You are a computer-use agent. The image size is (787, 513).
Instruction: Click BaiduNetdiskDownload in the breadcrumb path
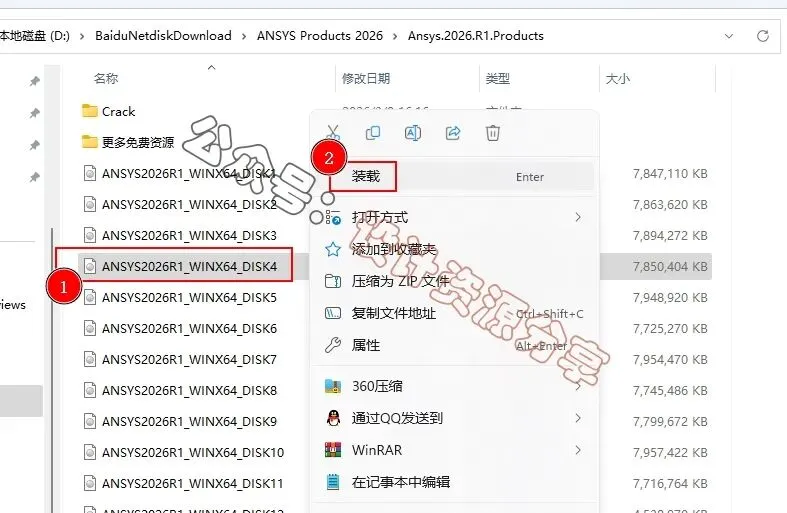click(x=163, y=36)
